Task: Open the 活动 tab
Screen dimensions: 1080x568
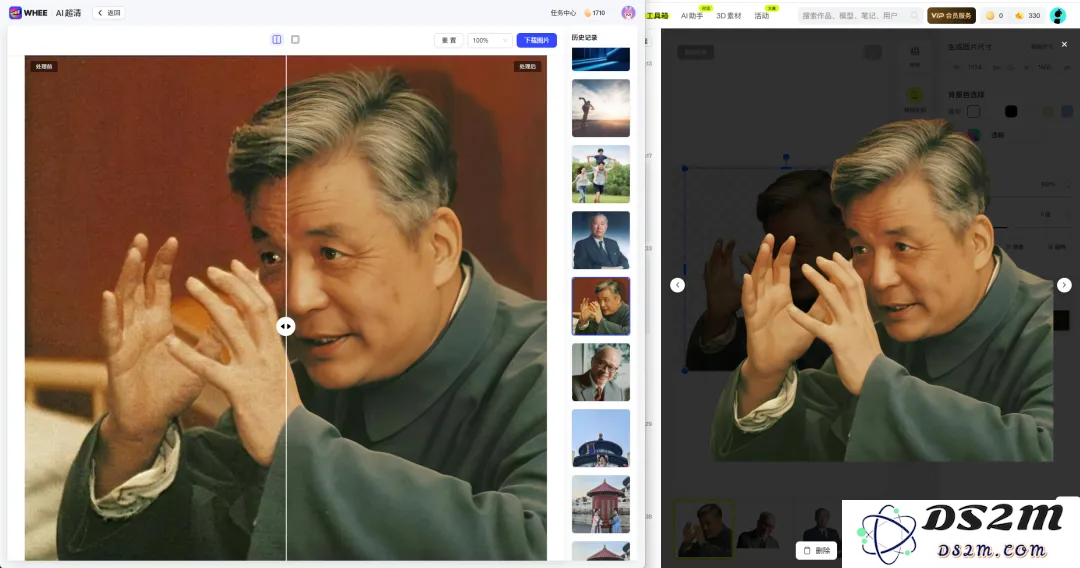Action: click(x=762, y=15)
